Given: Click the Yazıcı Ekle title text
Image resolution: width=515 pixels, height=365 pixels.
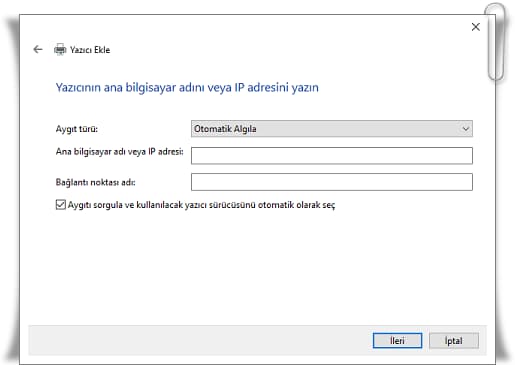Looking at the screenshot, I should coord(90,50).
